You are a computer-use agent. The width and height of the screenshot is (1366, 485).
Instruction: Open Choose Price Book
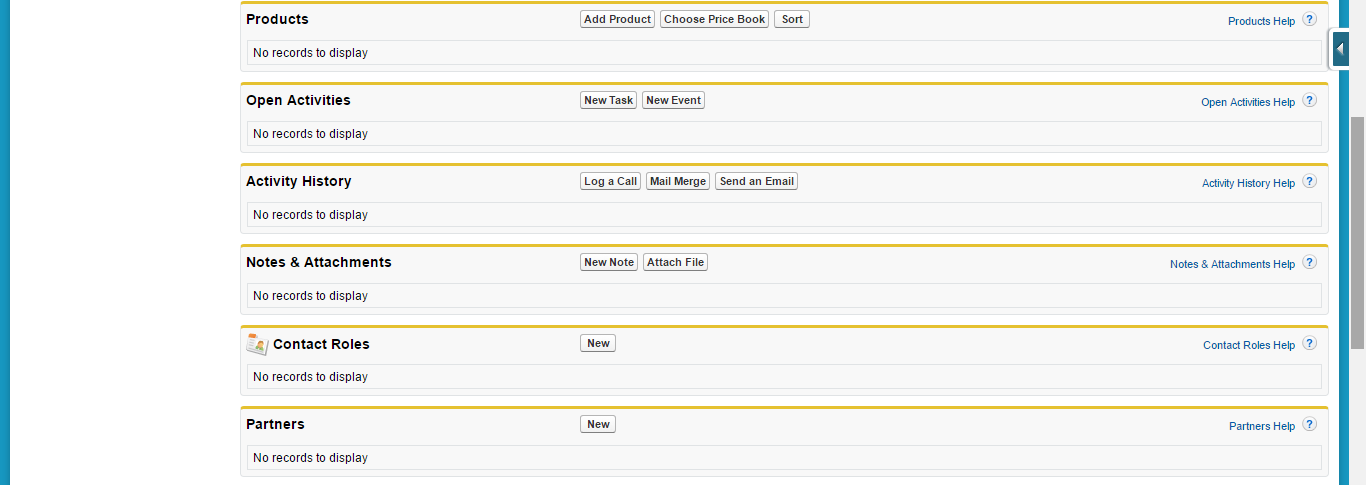714,19
